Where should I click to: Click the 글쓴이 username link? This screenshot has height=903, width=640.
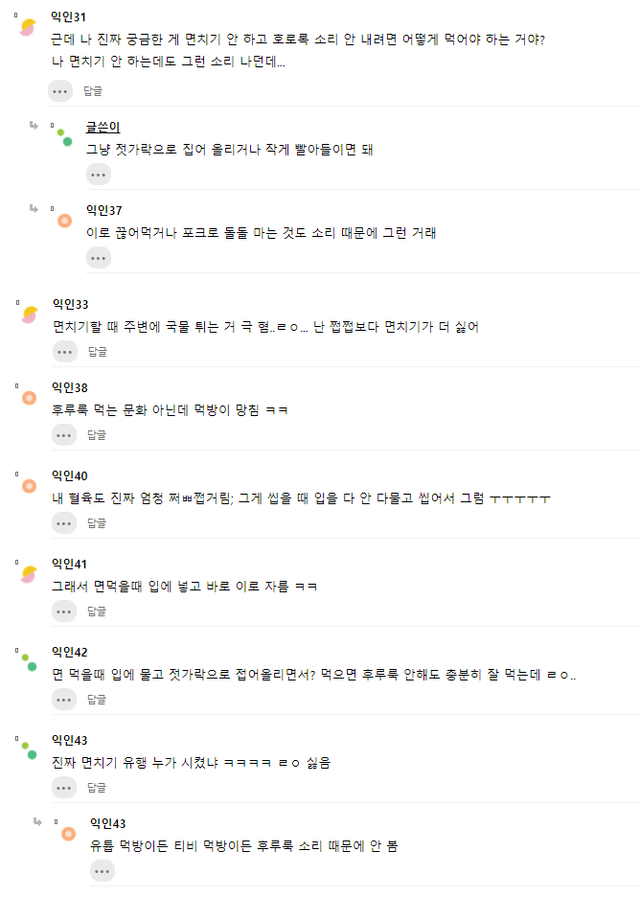click(103, 126)
